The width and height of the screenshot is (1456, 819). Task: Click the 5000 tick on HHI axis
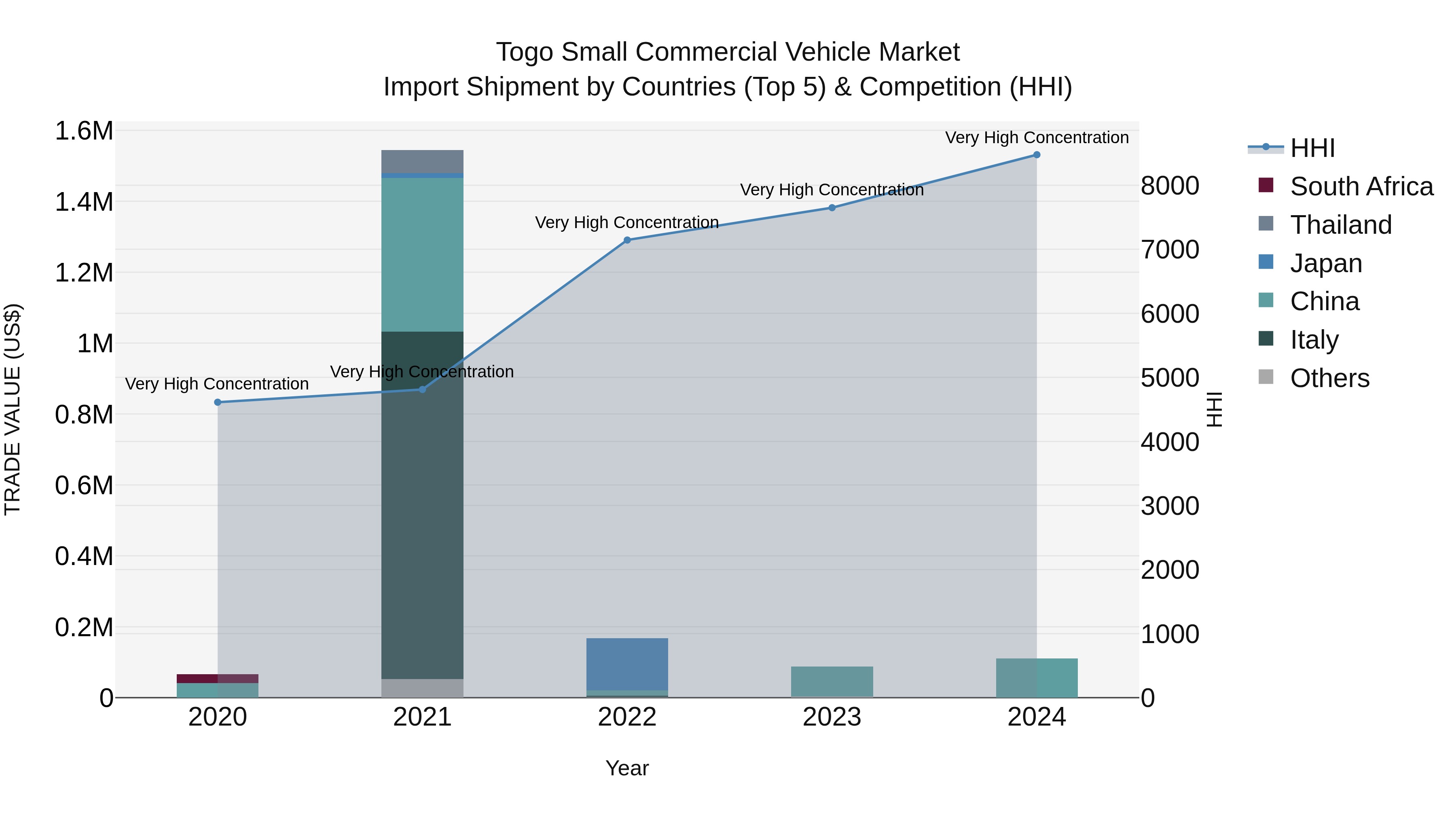point(1170,378)
